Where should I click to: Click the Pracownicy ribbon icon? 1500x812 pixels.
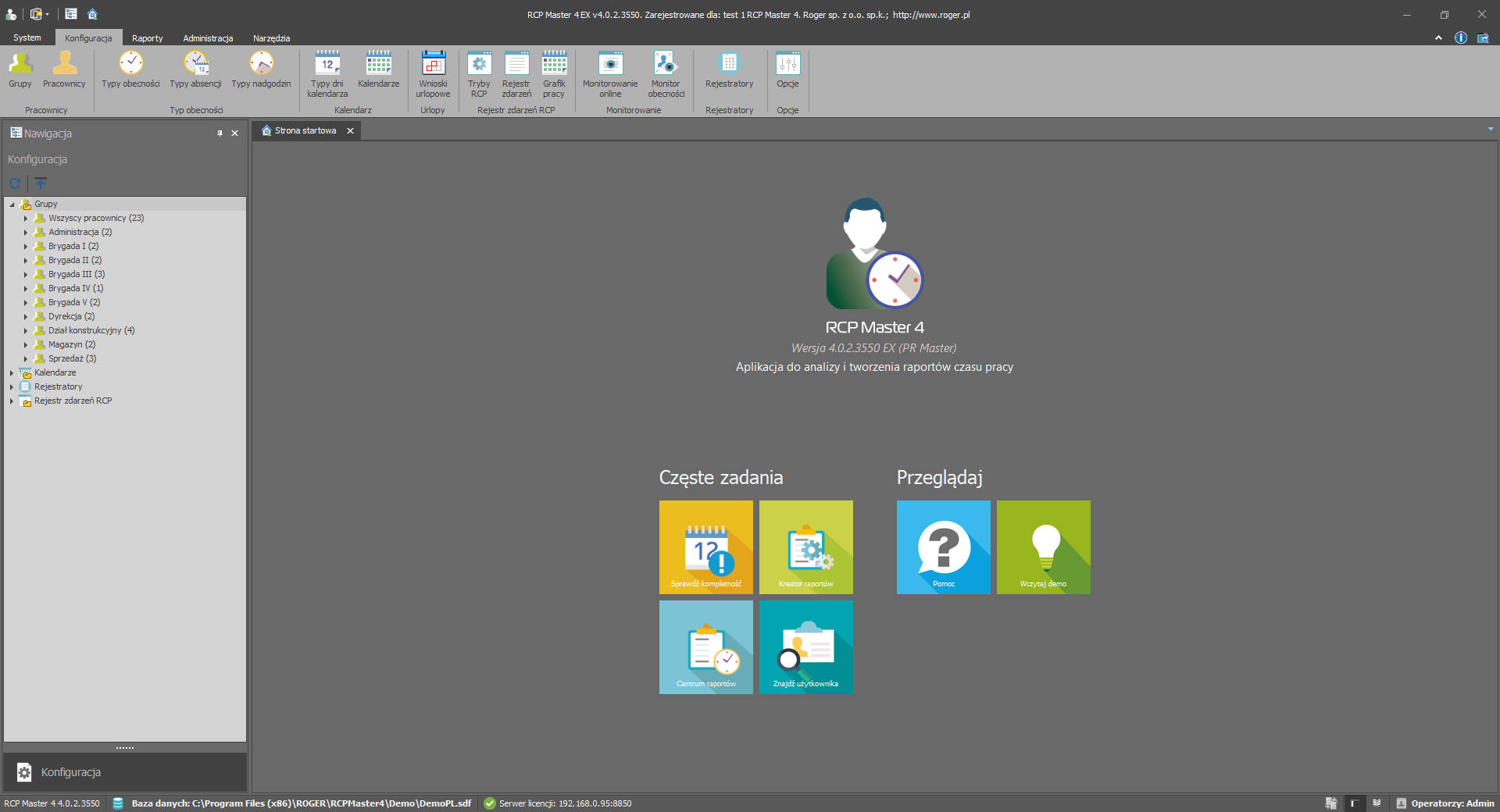point(64,70)
